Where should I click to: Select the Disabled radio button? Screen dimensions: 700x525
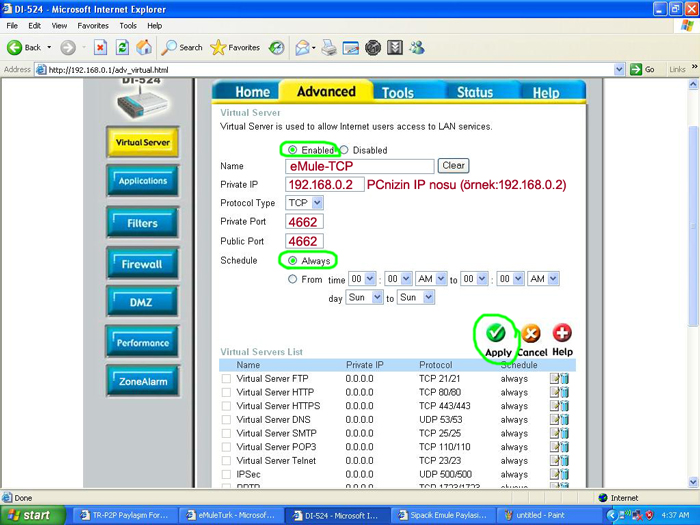click(344, 150)
